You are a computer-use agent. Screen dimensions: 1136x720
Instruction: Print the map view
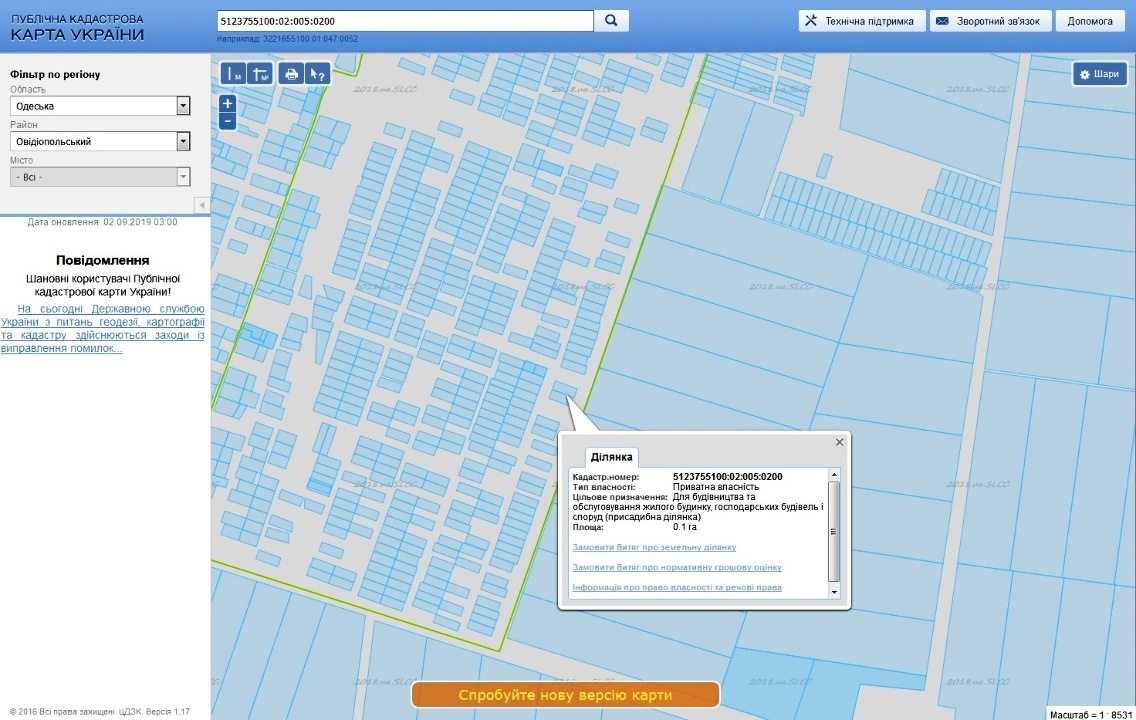point(291,73)
